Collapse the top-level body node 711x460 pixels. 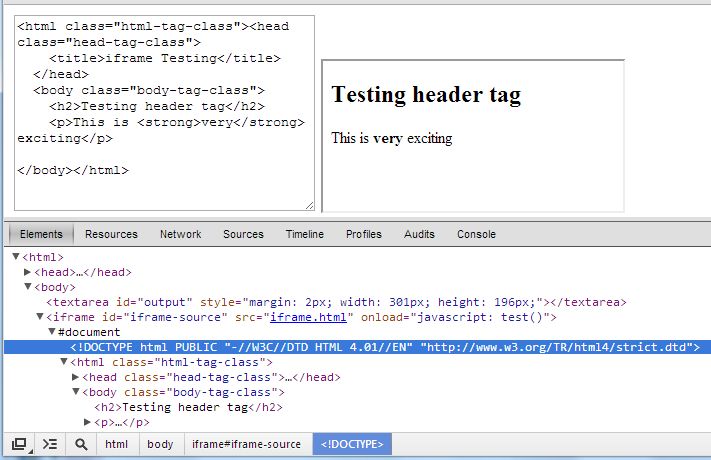(x=28, y=287)
